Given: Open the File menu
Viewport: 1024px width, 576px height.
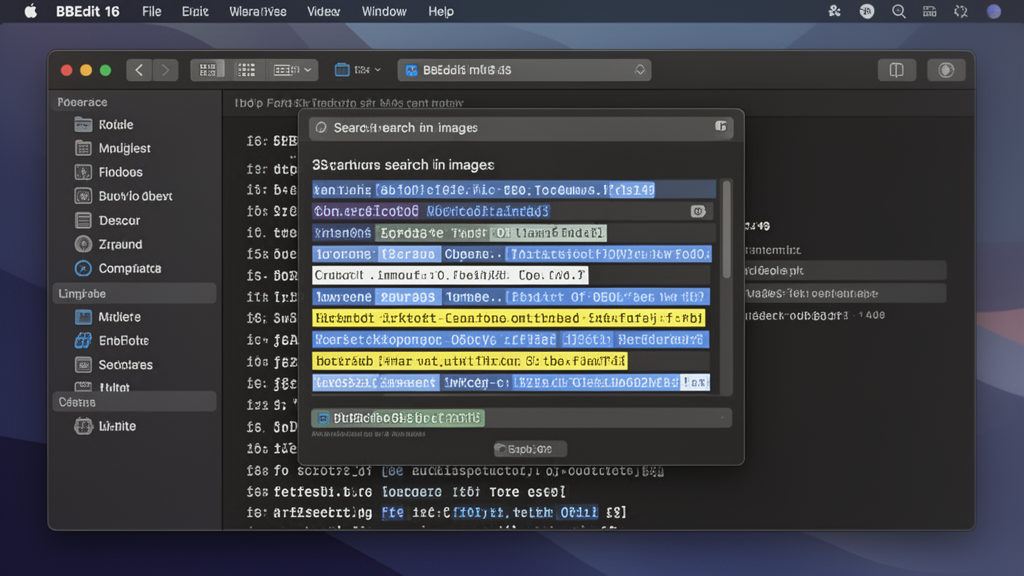Looking at the screenshot, I should pos(152,11).
